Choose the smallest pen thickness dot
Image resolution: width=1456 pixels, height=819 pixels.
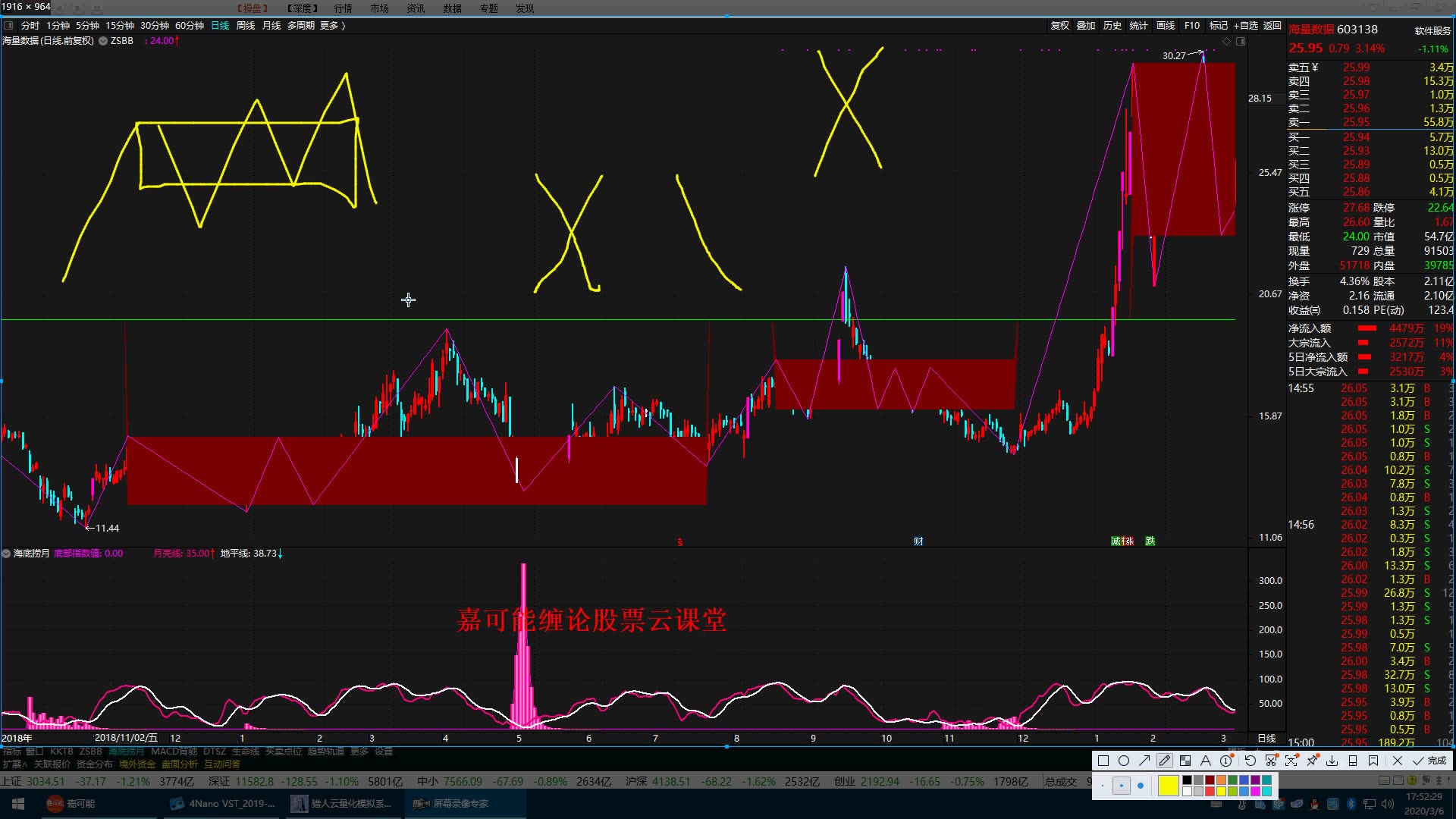(x=1103, y=786)
